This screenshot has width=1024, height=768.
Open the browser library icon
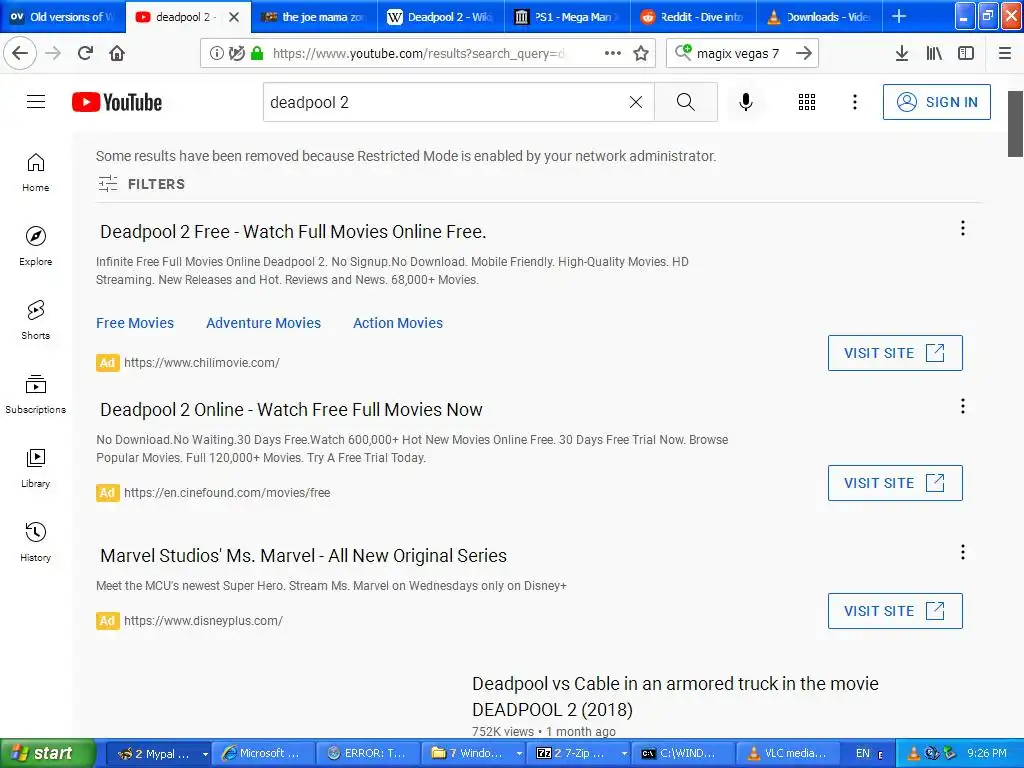click(x=934, y=53)
